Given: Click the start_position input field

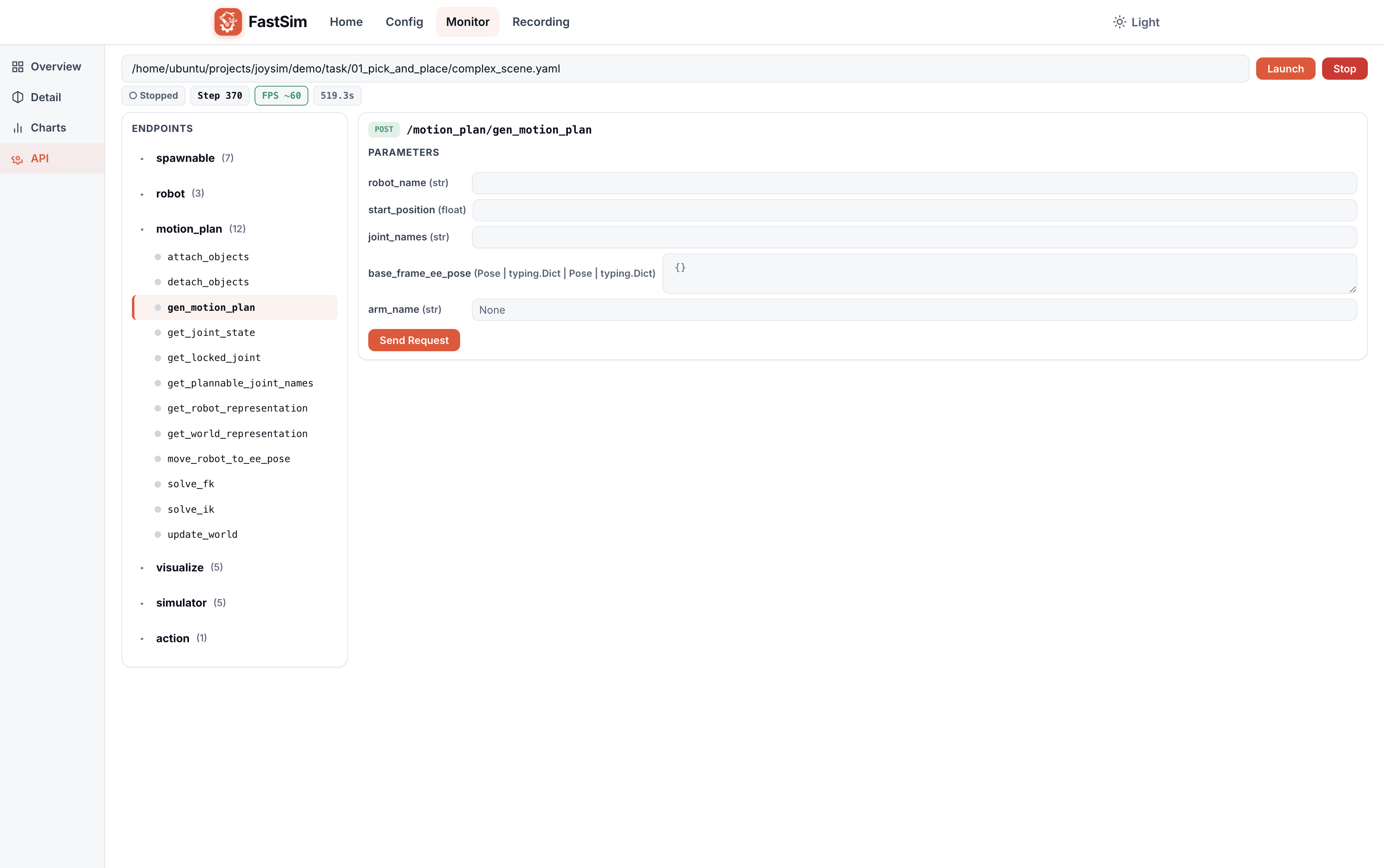Looking at the screenshot, I should point(915,210).
